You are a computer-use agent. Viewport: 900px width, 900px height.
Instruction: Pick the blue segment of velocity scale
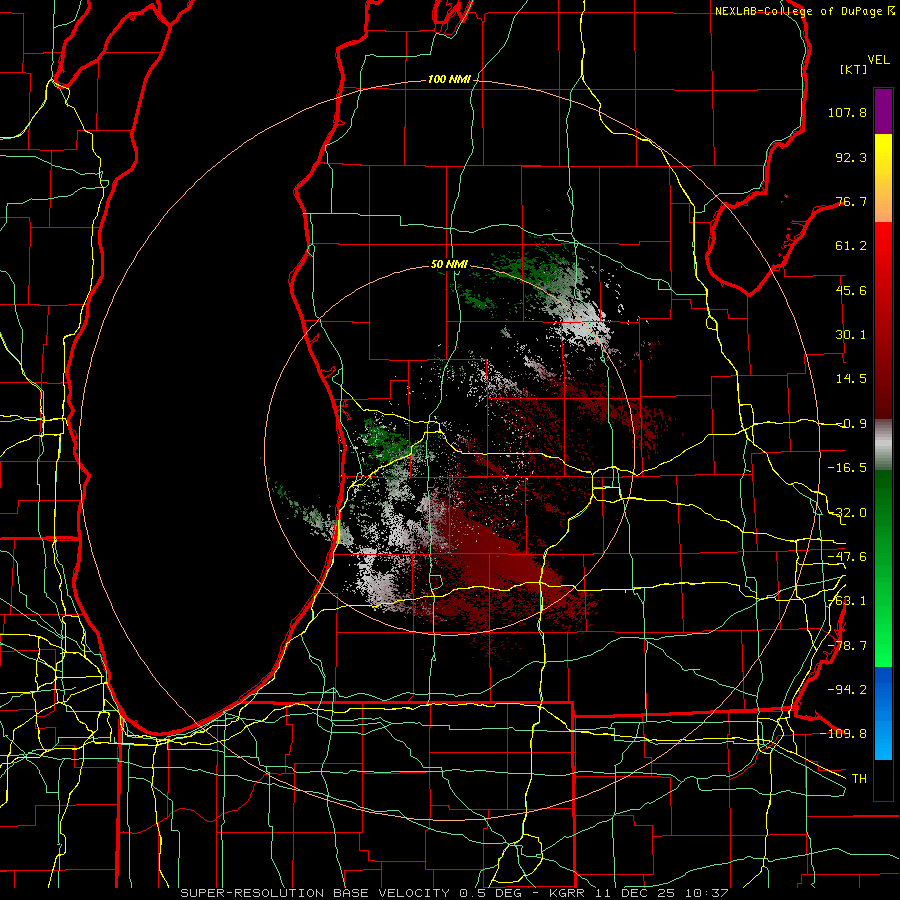883,713
